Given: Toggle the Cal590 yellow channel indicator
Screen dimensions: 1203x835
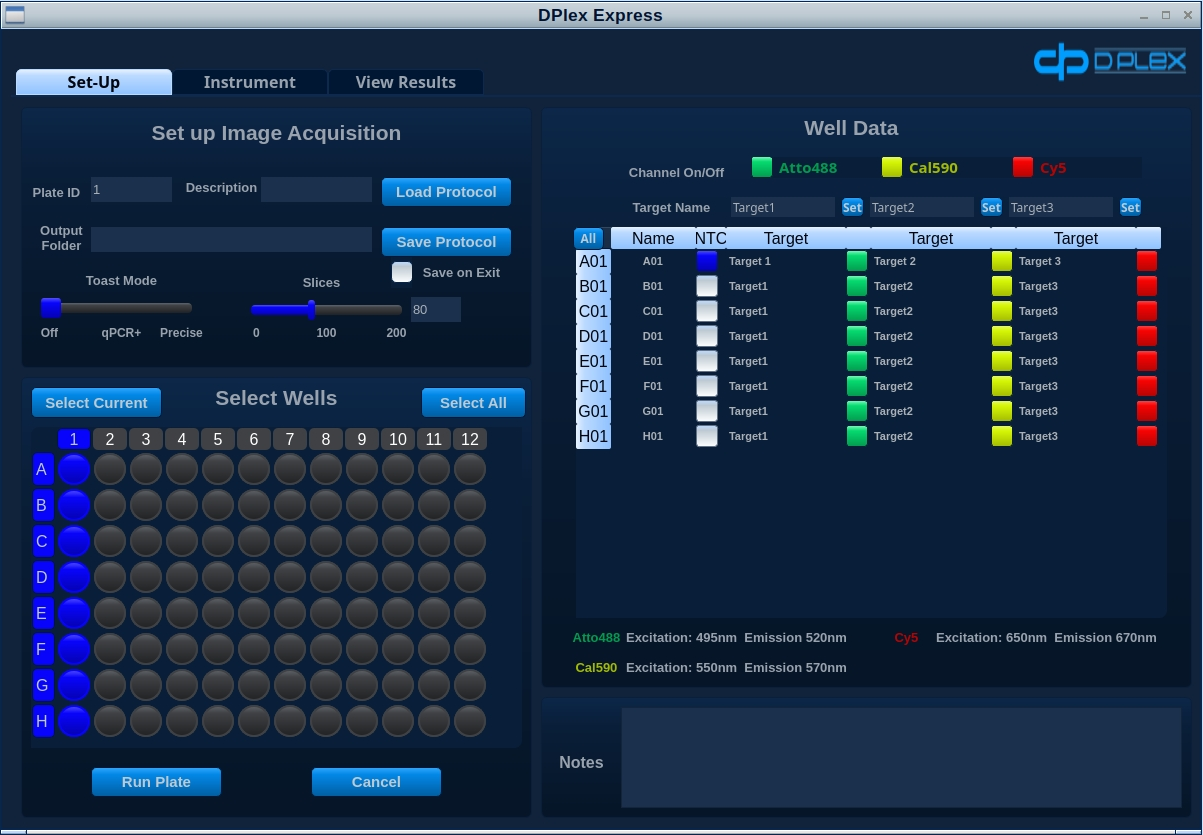Looking at the screenshot, I should tap(892, 167).
